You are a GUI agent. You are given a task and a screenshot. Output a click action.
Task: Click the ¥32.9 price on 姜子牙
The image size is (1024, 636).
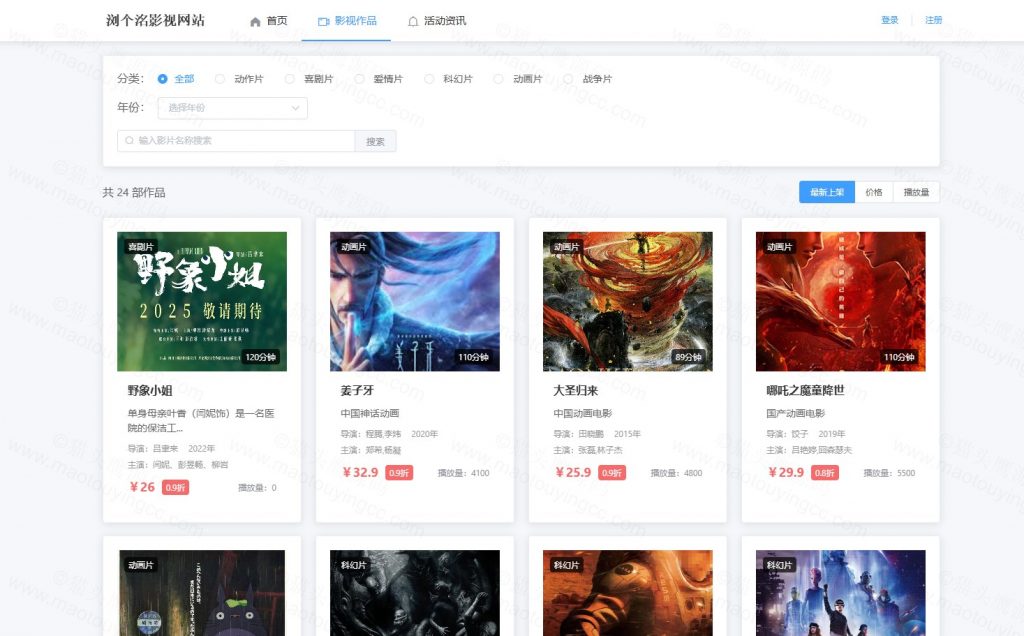point(360,472)
